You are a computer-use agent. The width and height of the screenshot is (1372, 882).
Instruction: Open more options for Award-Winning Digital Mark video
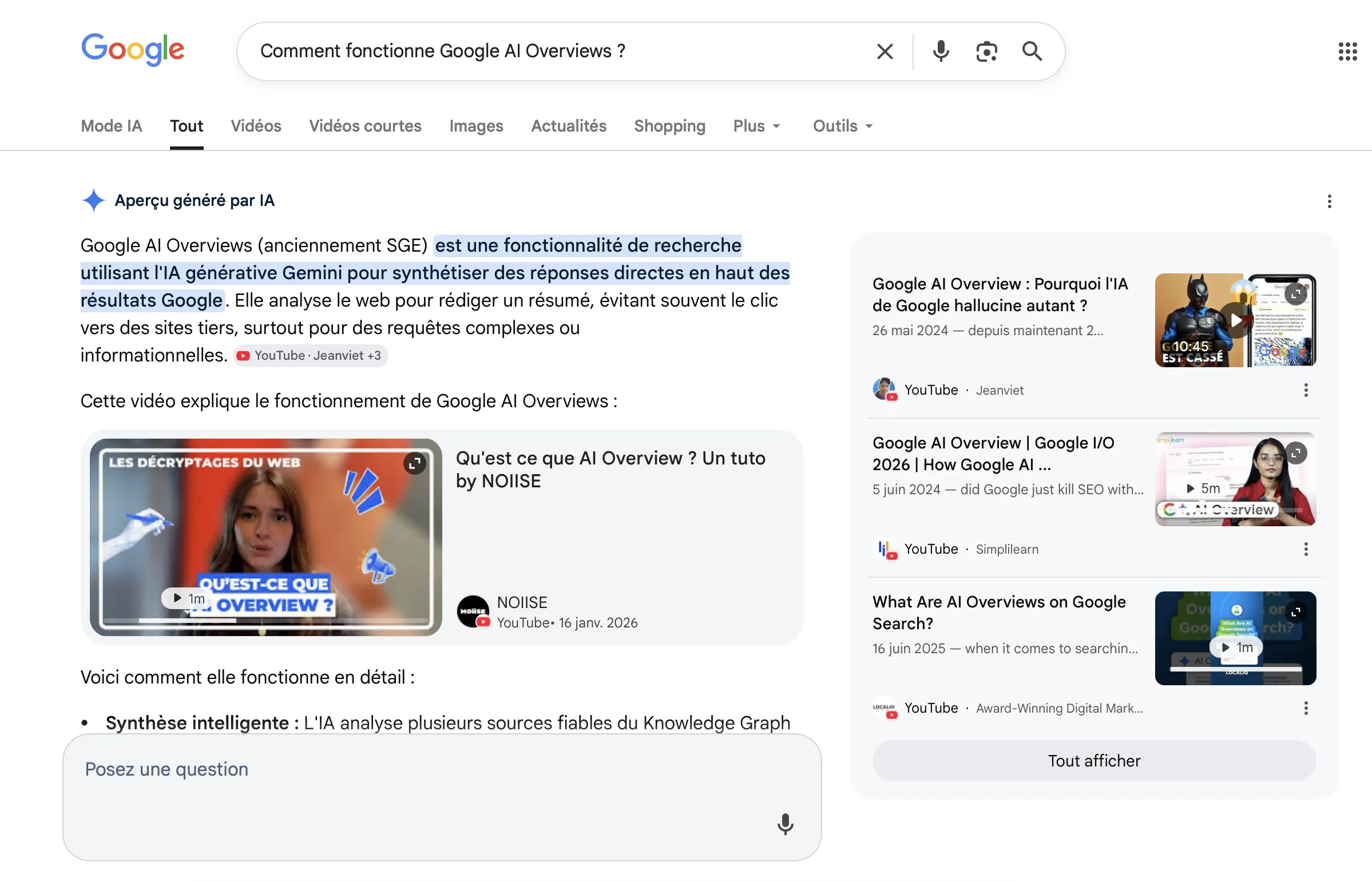pyautogui.click(x=1306, y=709)
